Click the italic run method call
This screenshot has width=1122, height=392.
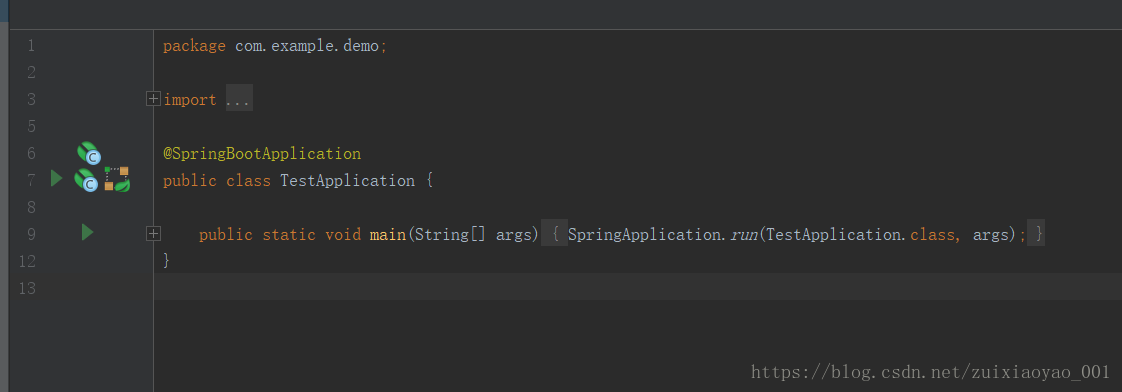click(x=743, y=235)
